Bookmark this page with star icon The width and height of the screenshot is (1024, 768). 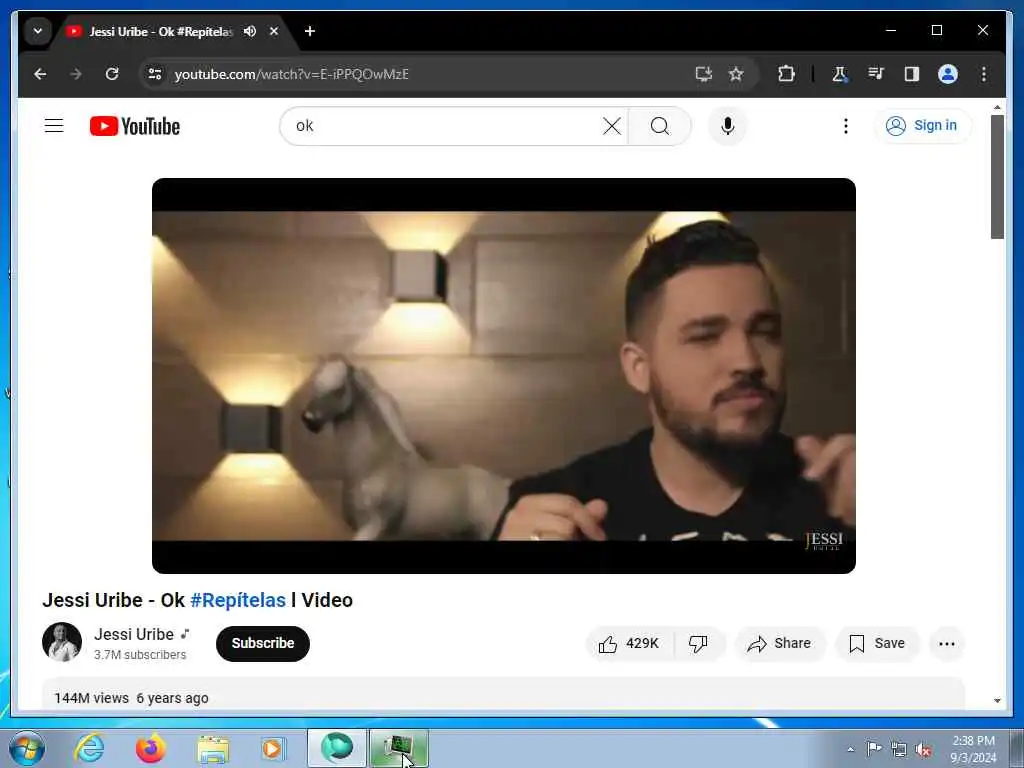[736, 74]
